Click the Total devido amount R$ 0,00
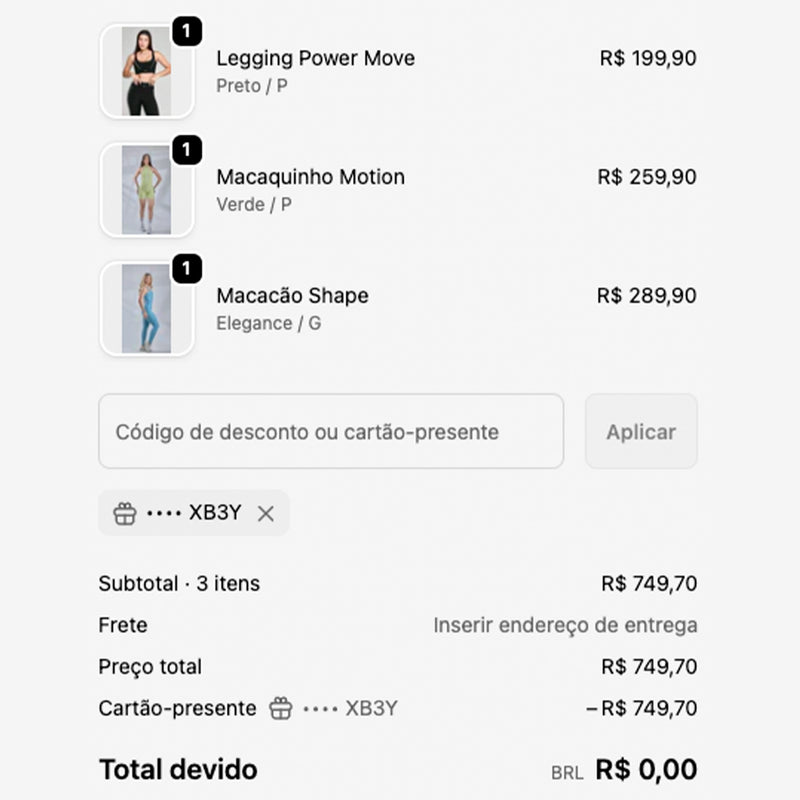800x800 pixels. coord(645,770)
